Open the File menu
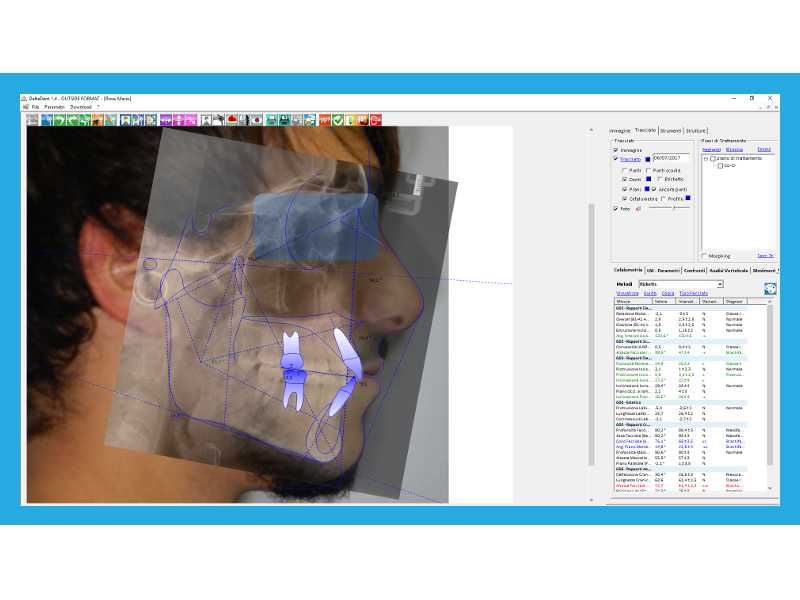The width and height of the screenshot is (800, 600). (35, 107)
